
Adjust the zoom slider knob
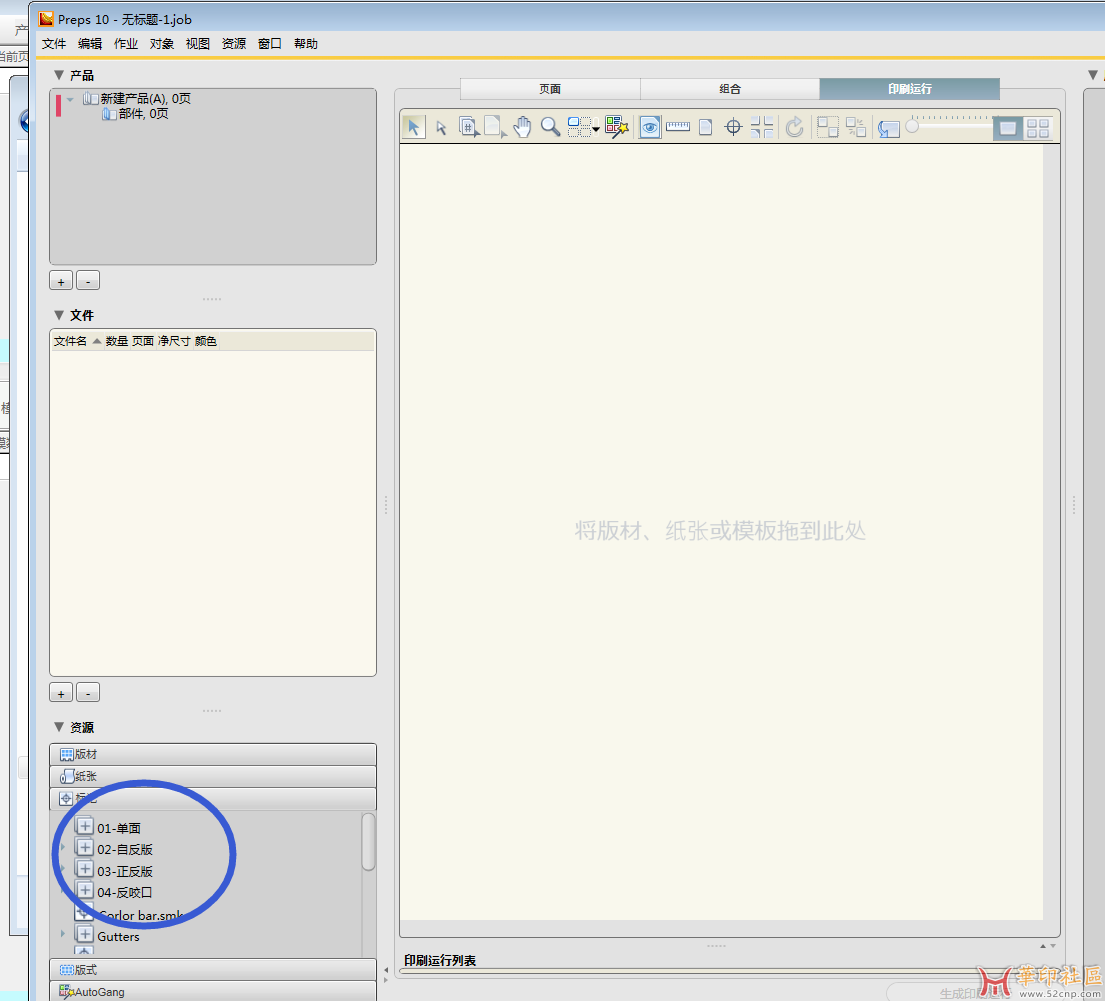tap(912, 127)
